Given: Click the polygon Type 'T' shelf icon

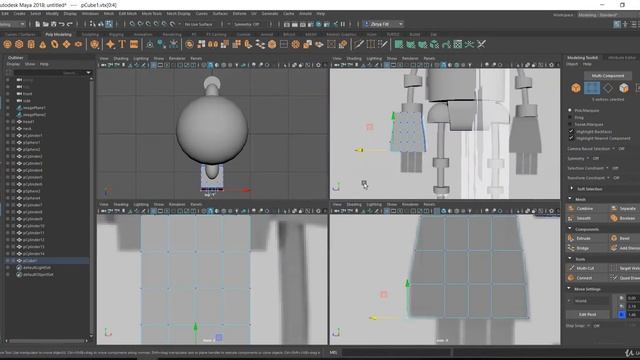Looking at the screenshot, I should [x=122, y=44].
